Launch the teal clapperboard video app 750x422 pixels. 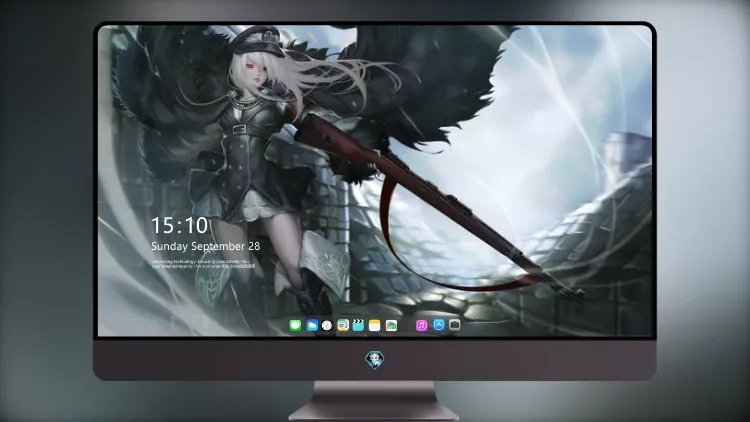(x=358, y=325)
